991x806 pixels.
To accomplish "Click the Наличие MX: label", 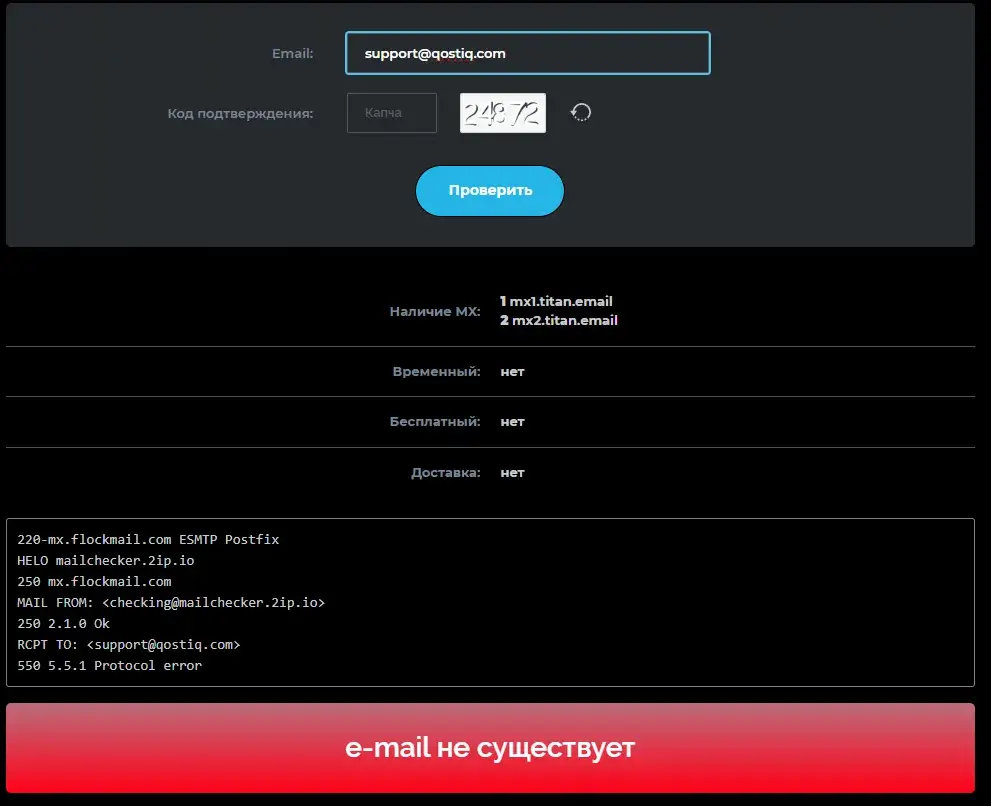I will click(435, 311).
